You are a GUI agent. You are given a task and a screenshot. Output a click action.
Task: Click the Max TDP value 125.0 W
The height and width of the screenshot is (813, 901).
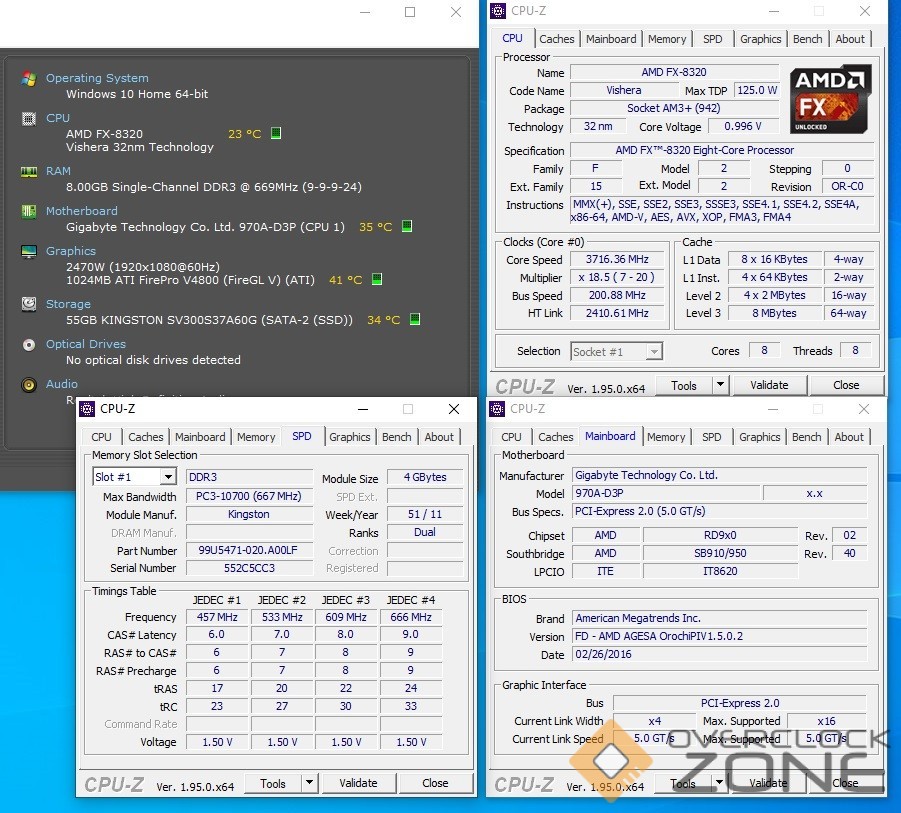coord(757,90)
